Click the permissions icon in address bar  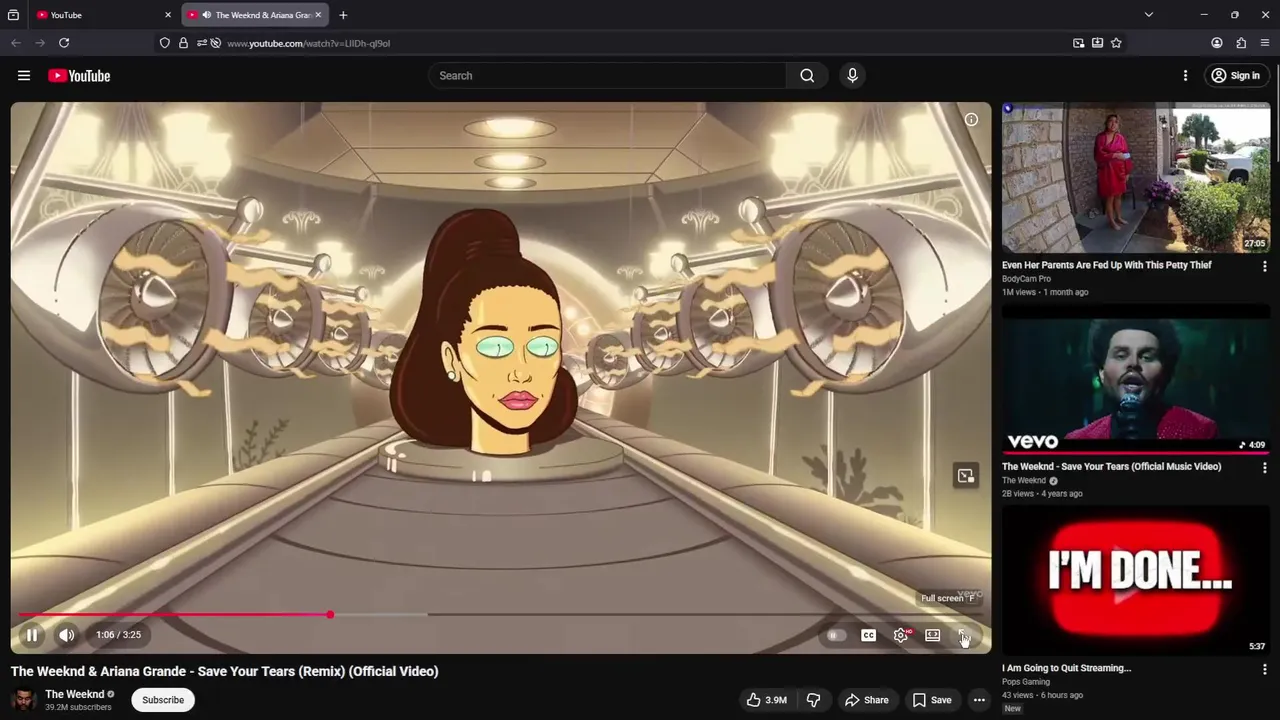pos(202,43)
